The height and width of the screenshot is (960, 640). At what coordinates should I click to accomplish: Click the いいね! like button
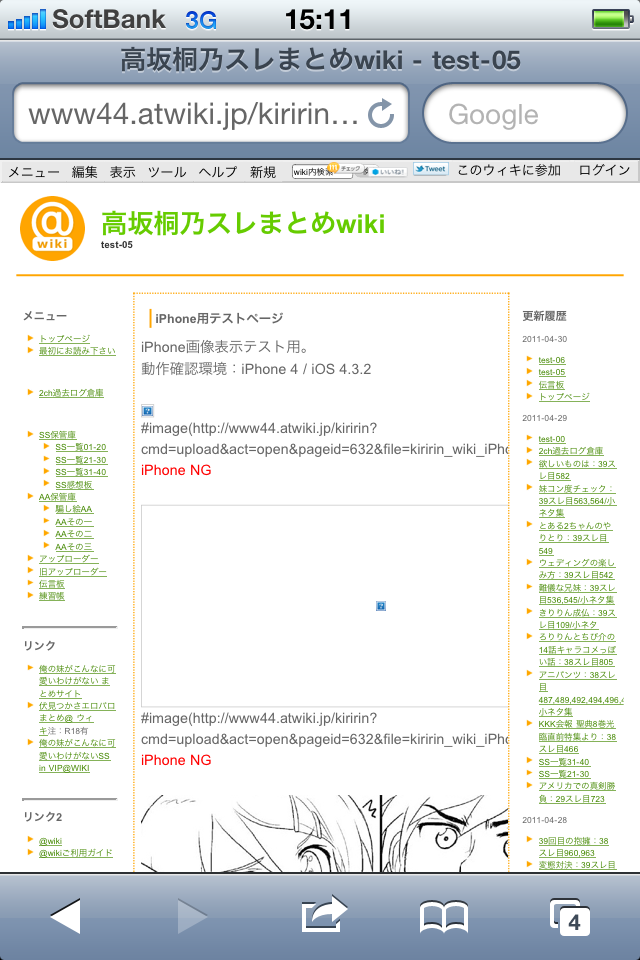pos(388,171)
